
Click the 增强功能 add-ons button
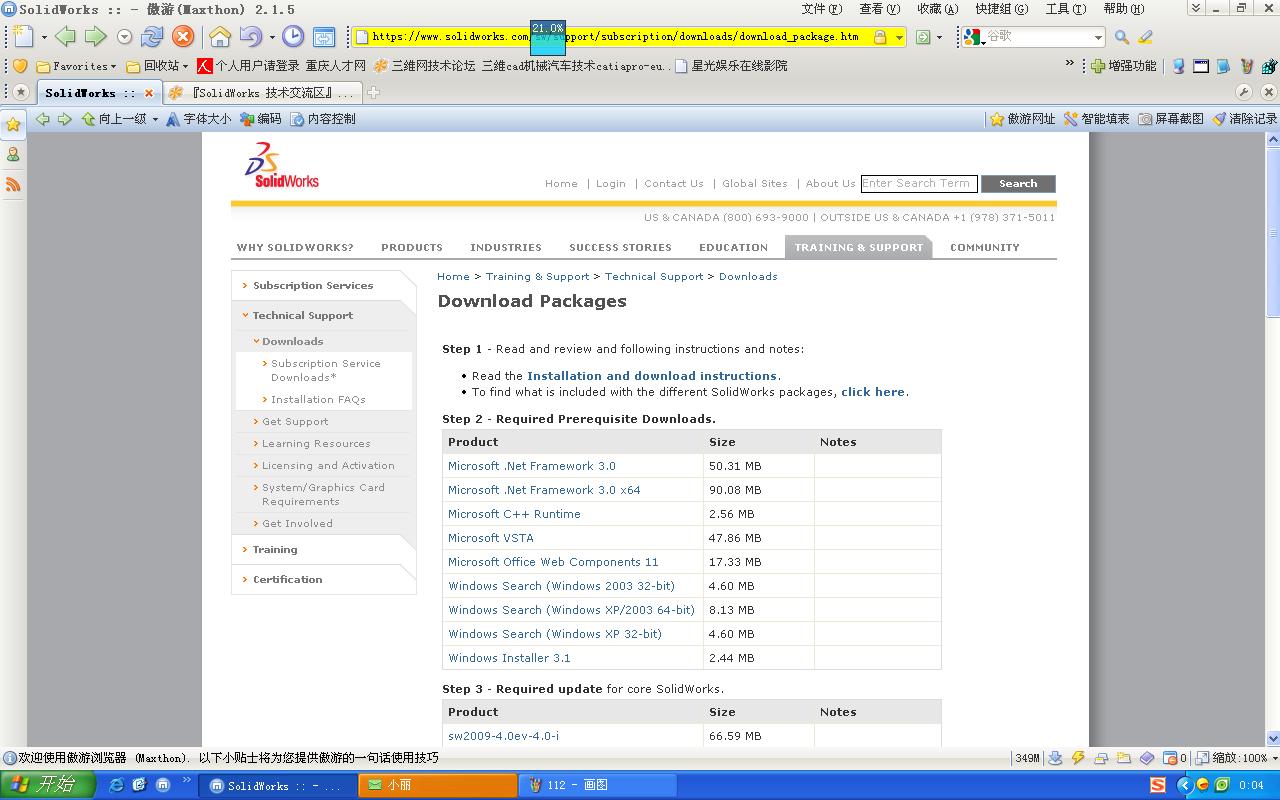click(x=1124, y=66)
